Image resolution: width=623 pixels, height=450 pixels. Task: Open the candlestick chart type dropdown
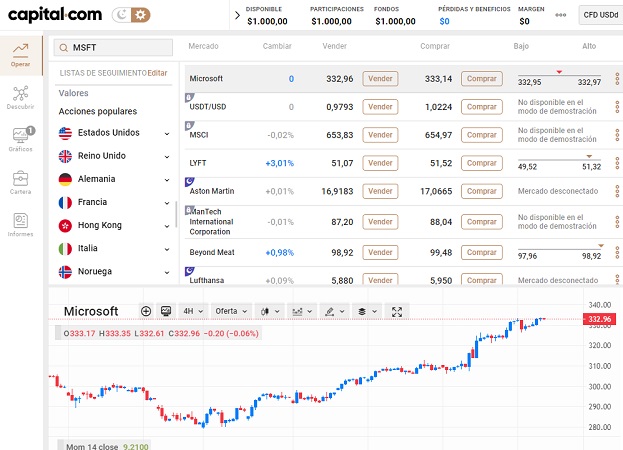[270, 311]
